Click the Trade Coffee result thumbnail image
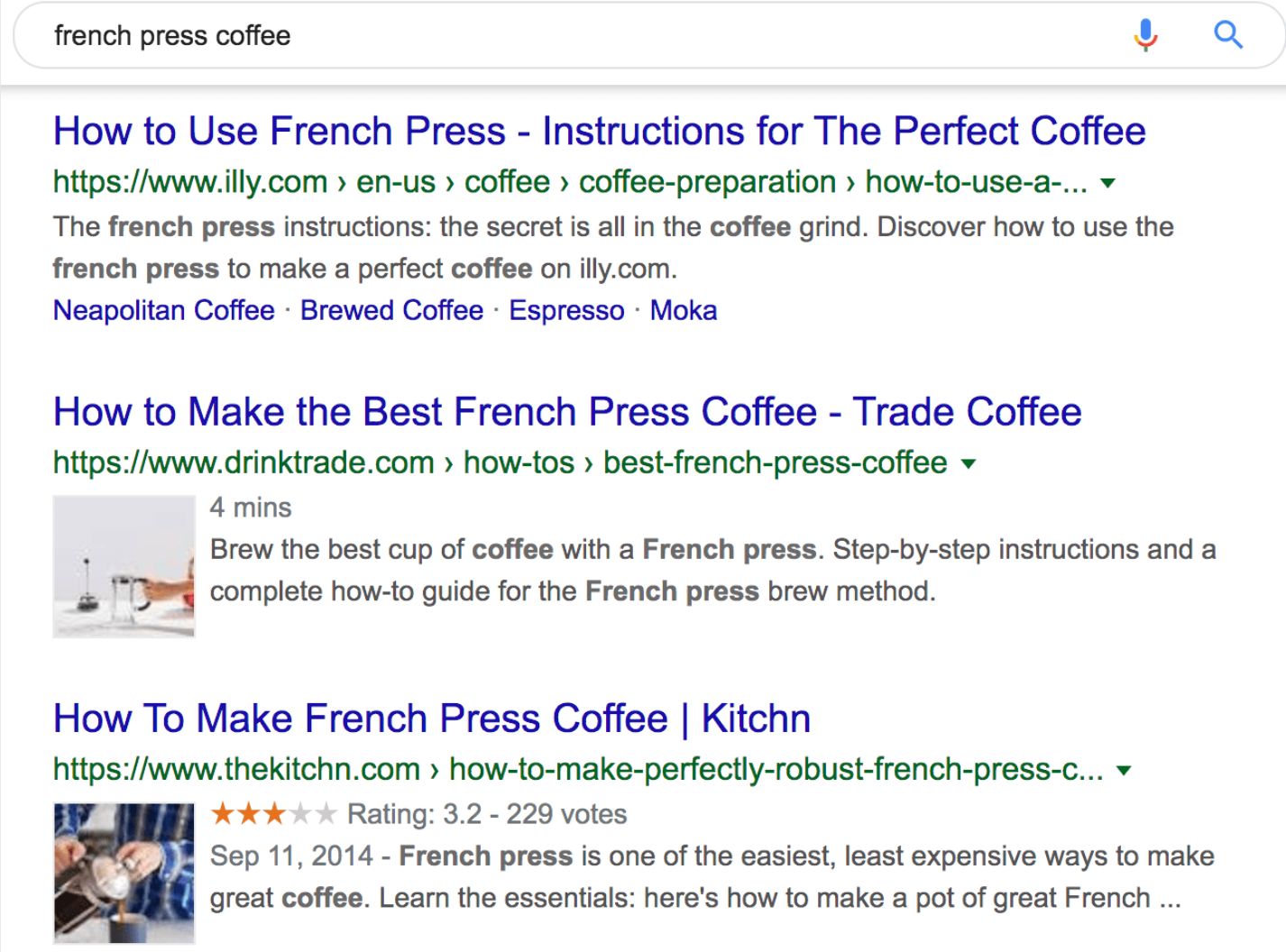Viewport: 1286px width, 952px height. tap(124, 566)
